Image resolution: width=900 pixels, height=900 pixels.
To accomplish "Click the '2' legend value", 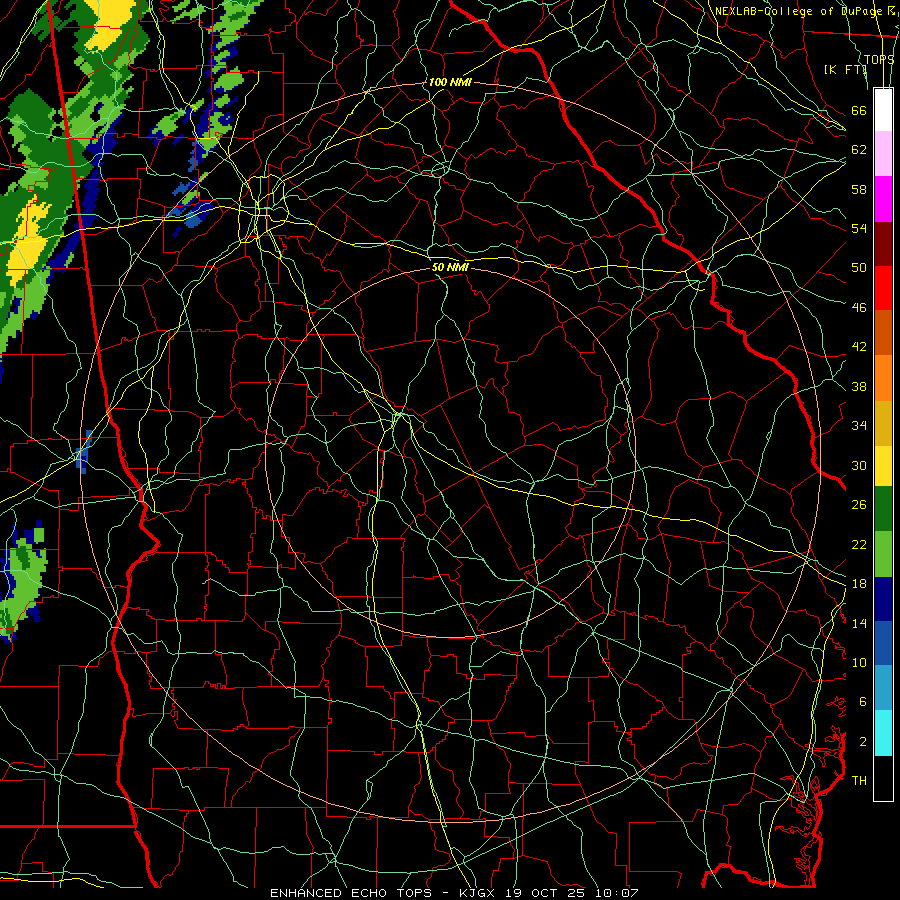I will click(863, 742).
